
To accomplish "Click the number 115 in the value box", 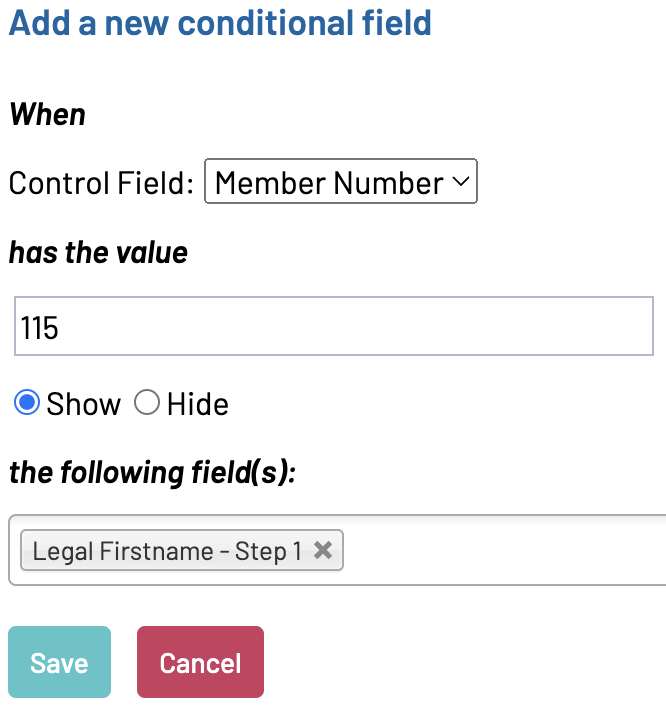I will (x=39, y=328).
